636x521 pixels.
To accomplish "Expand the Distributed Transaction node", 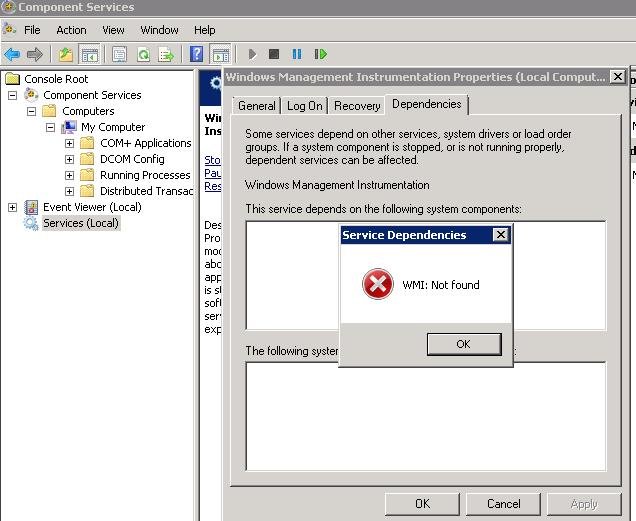I will pos(69,191).
